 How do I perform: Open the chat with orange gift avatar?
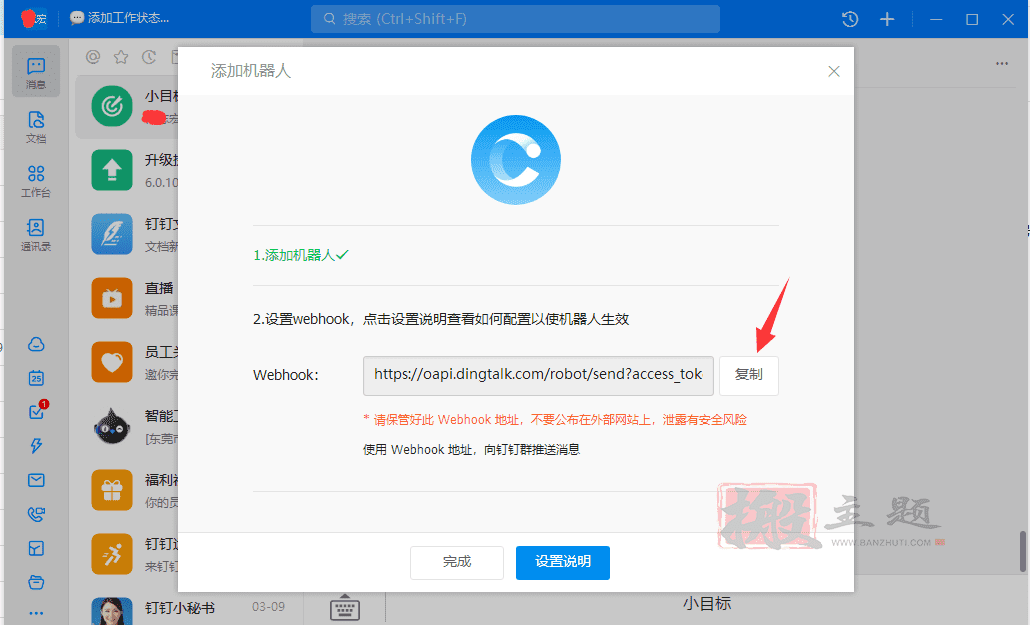[x=126, y=490]
